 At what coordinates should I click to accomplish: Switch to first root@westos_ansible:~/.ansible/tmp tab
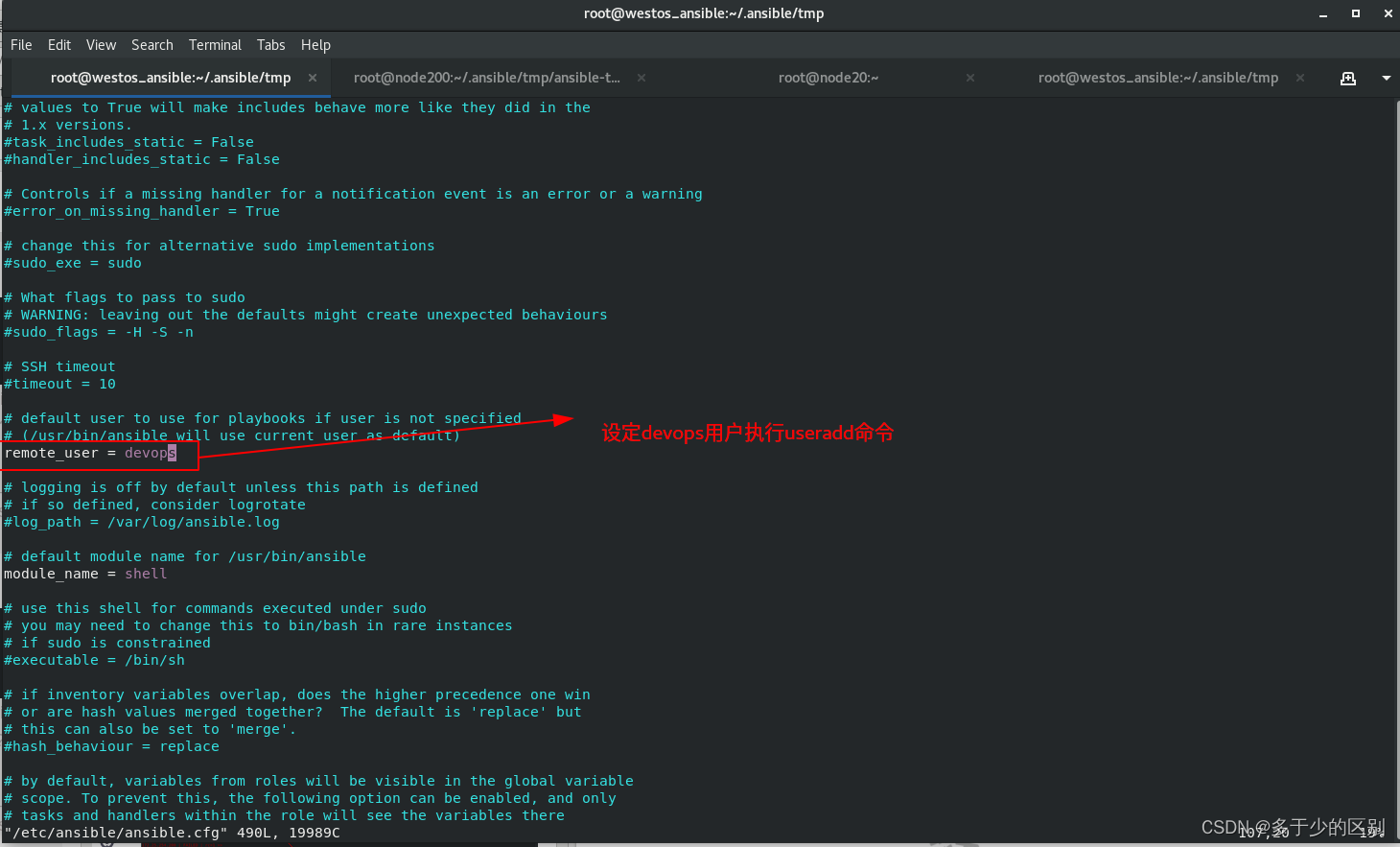pyautogui.click(x=171, y=78)
